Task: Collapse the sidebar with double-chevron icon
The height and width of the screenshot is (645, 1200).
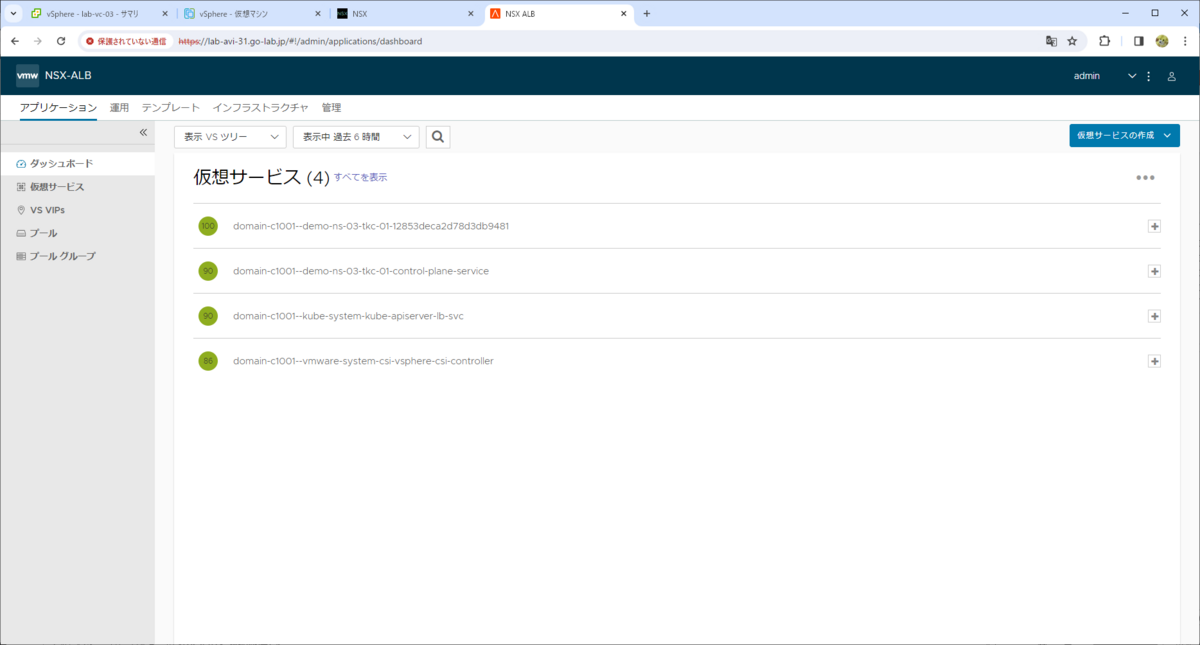Action: point(143,132)
